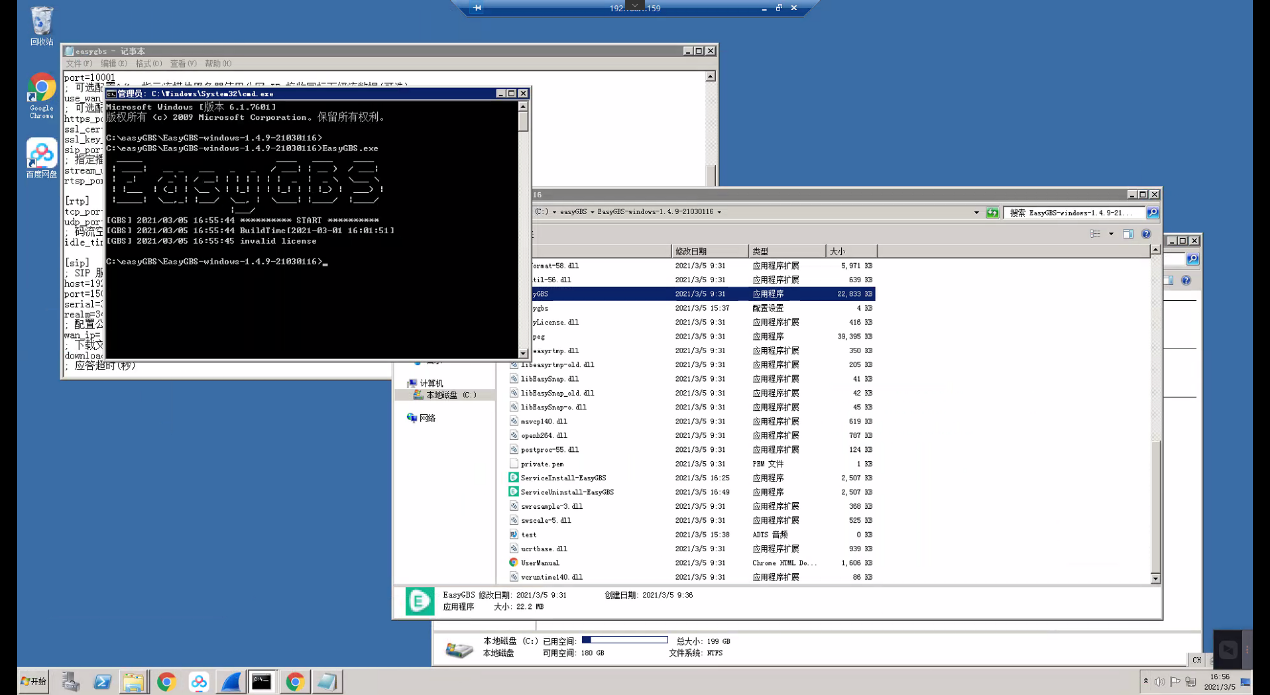Screen dimensions: 1270x695
Task: Sort by date modified (修改日期) column
Action: tap(709, 251)
